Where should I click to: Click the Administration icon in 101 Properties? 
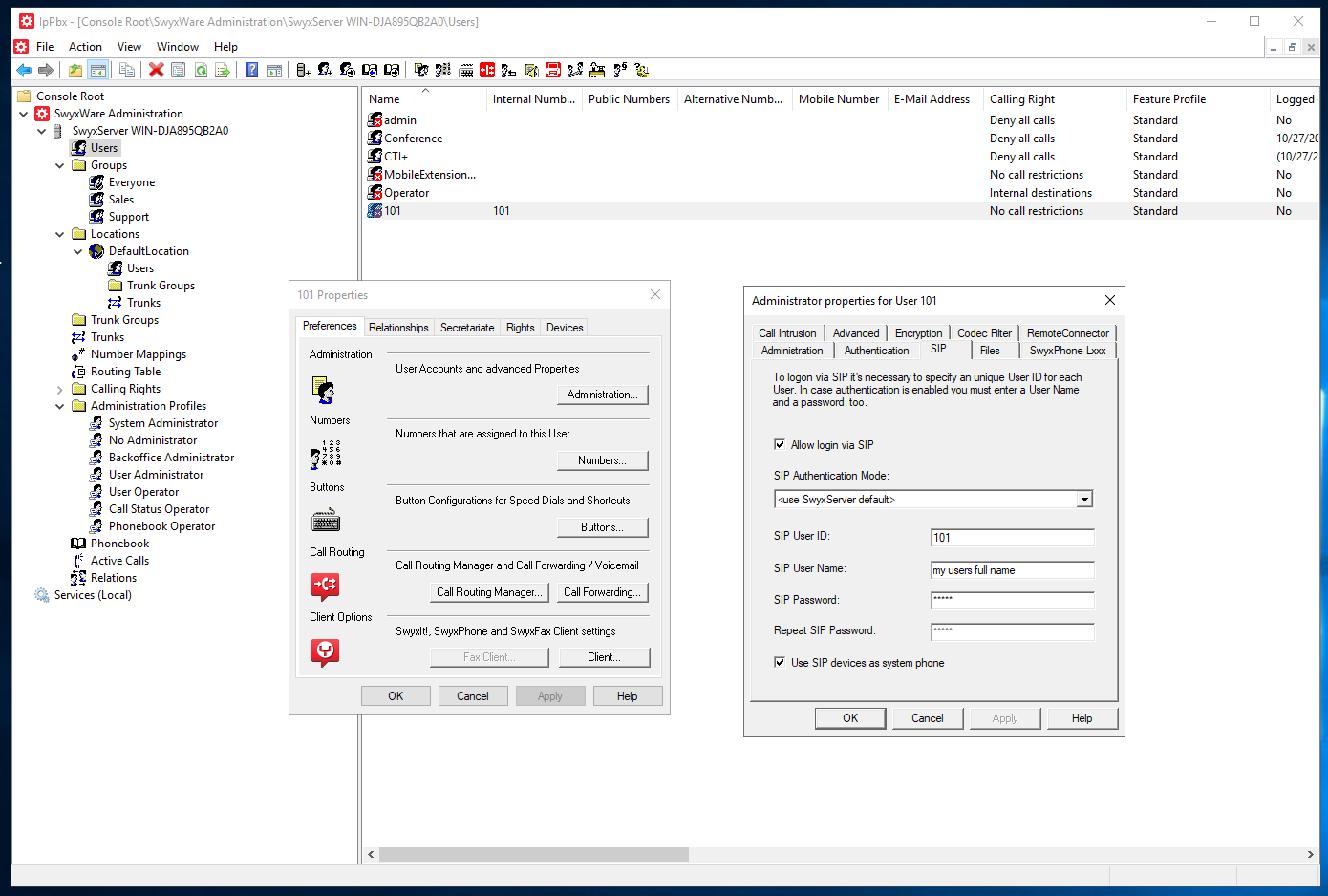(x=324, y=390)
